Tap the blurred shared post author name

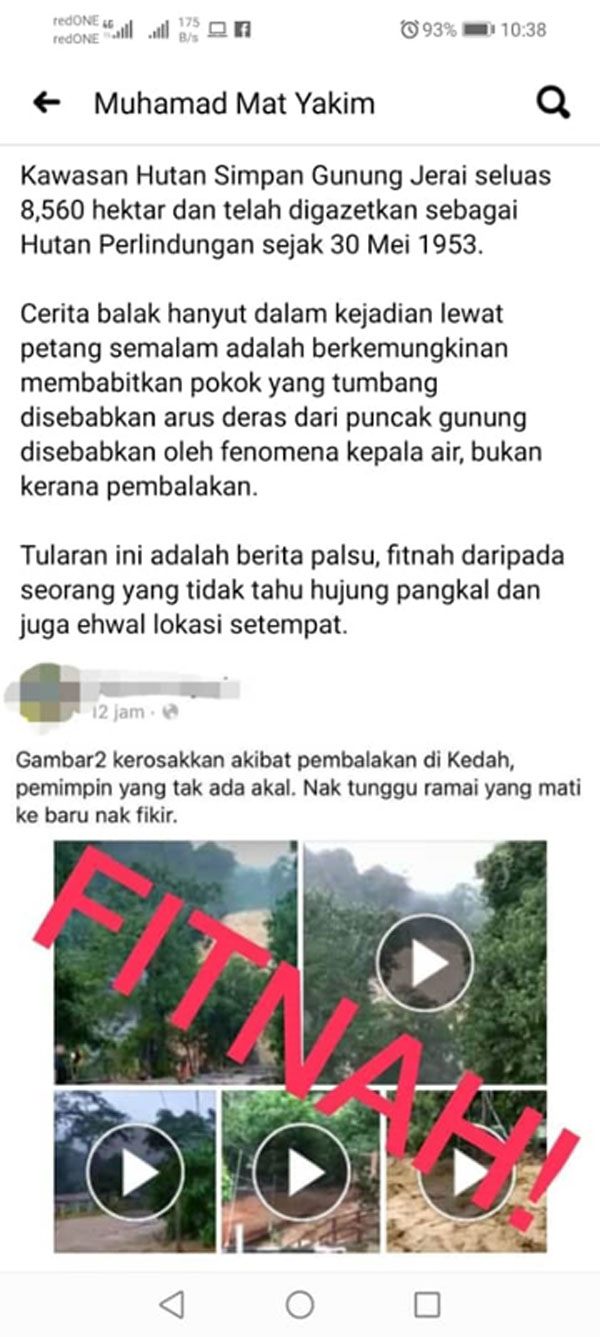(165, 686)
